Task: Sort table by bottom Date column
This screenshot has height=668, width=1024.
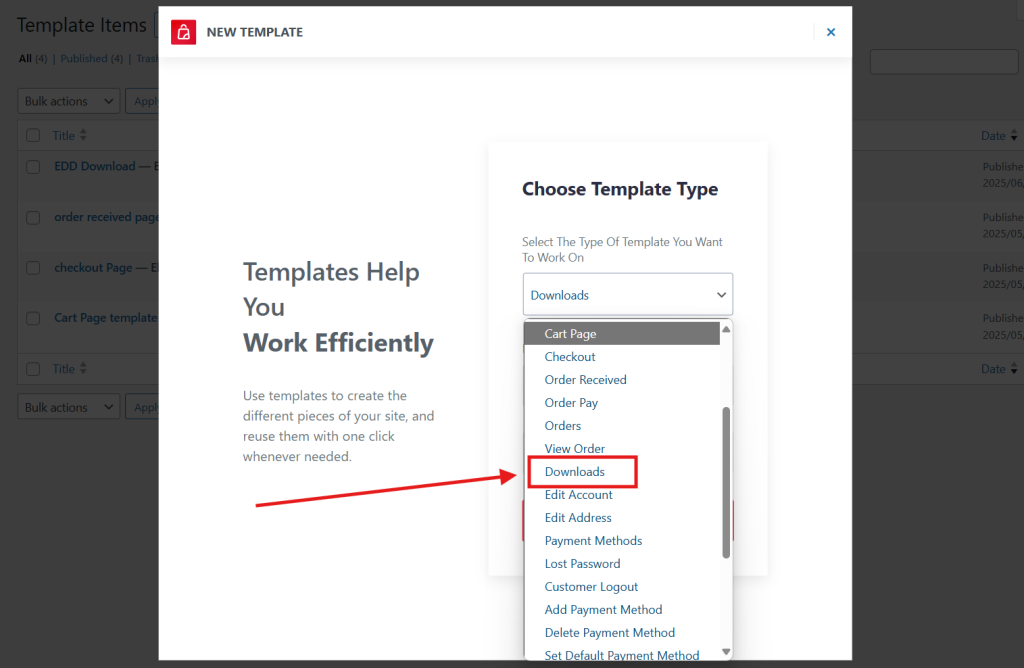Action: click(993, 368)
